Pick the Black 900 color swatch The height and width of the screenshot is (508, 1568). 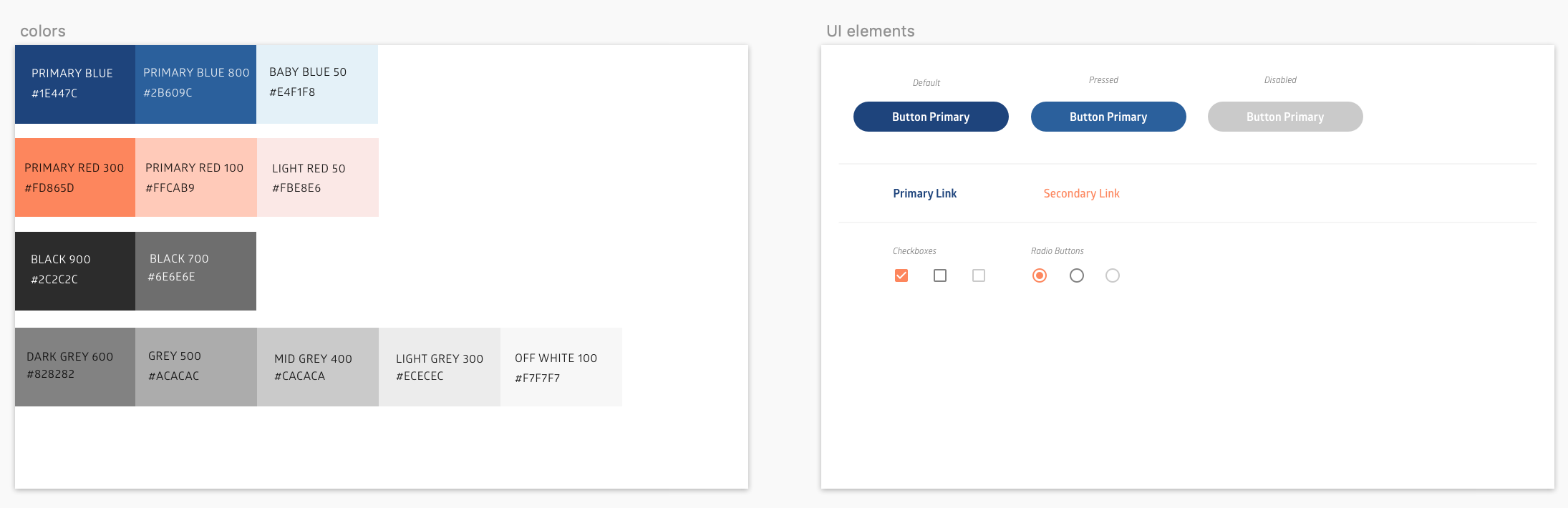coord(75,271)
